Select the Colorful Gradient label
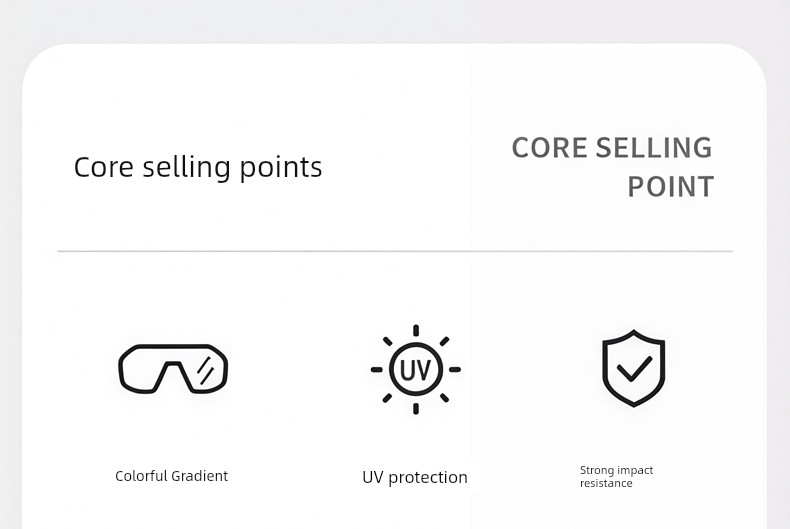This screenshot has width=790, height=529. 171,476
